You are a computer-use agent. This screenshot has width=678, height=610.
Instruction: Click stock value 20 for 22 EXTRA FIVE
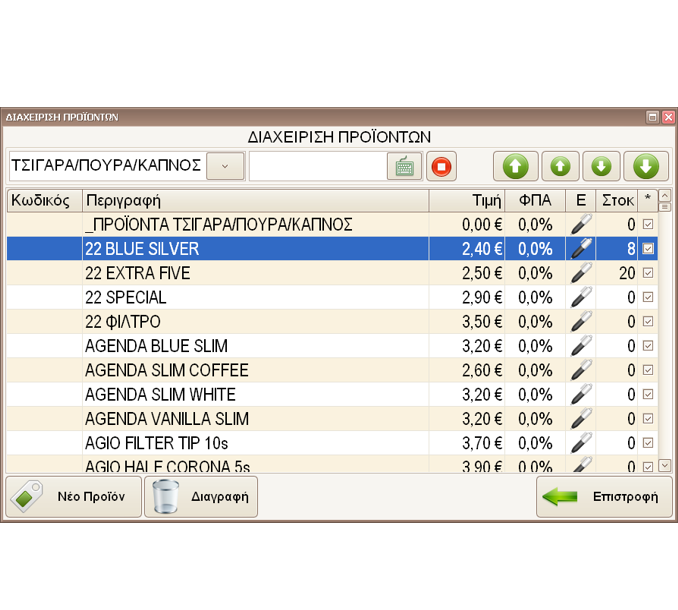[x=627, y=273]
